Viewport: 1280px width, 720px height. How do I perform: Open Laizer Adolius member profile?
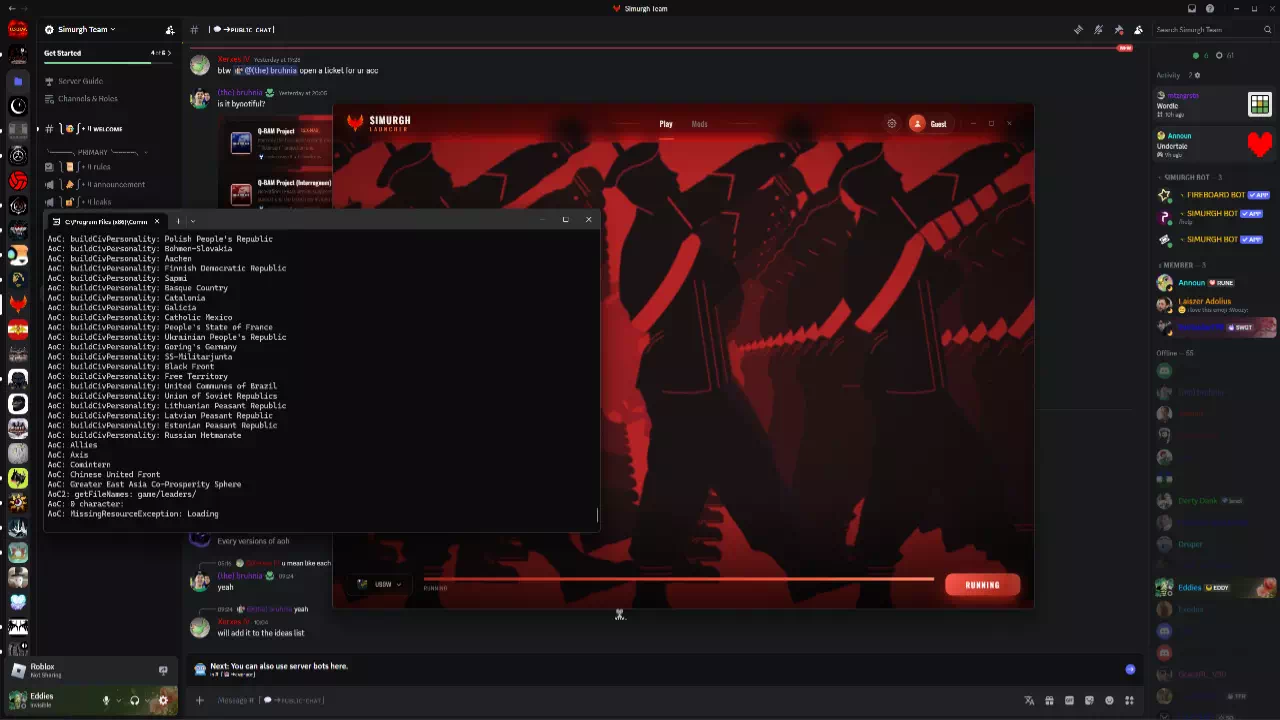pos(1214,304)
